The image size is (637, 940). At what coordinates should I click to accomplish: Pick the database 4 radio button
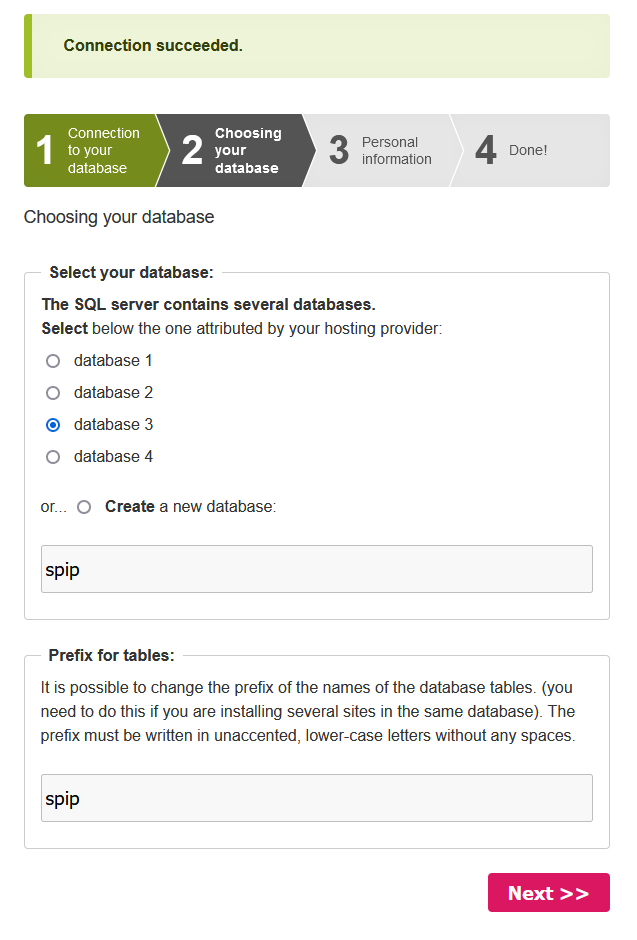pos(53,457)
